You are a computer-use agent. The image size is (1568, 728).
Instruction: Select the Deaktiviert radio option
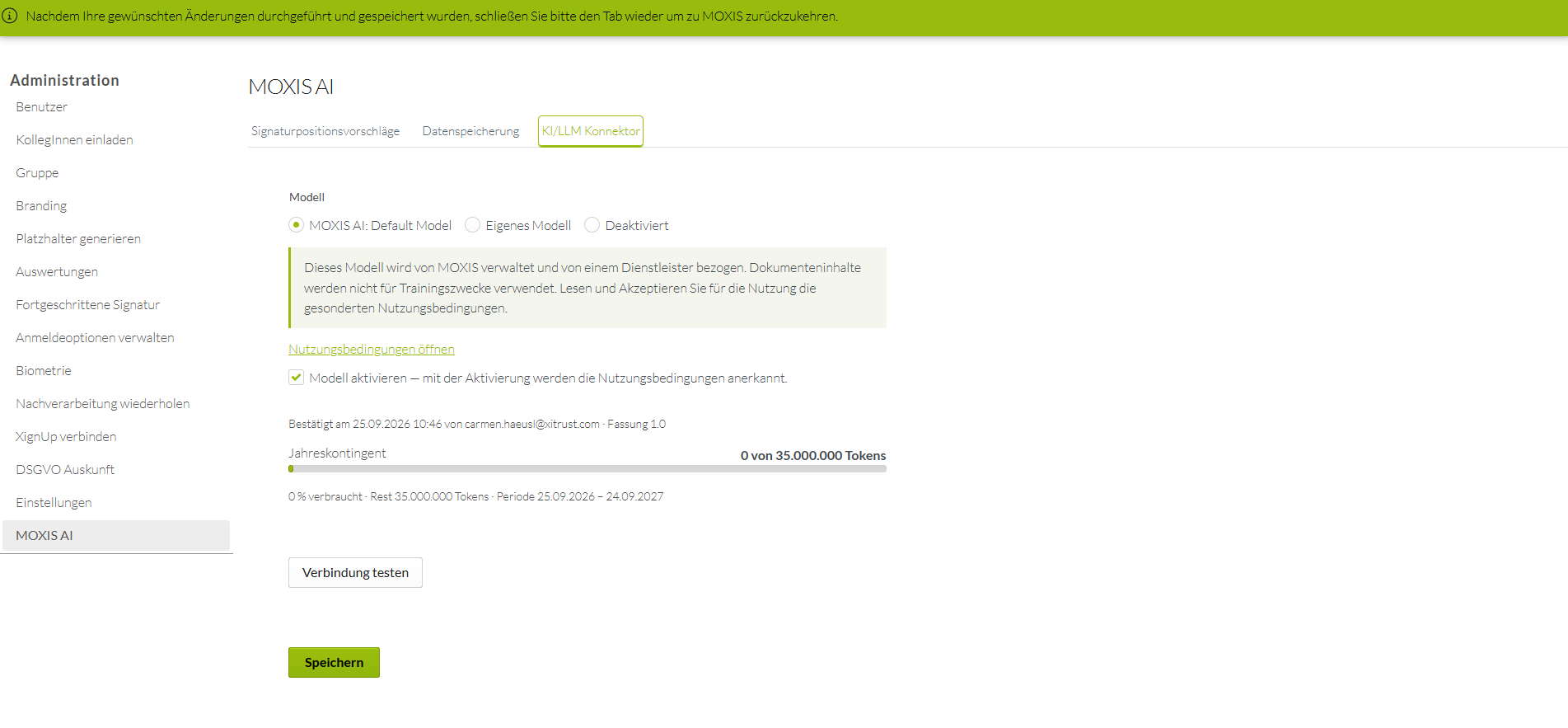592,225
